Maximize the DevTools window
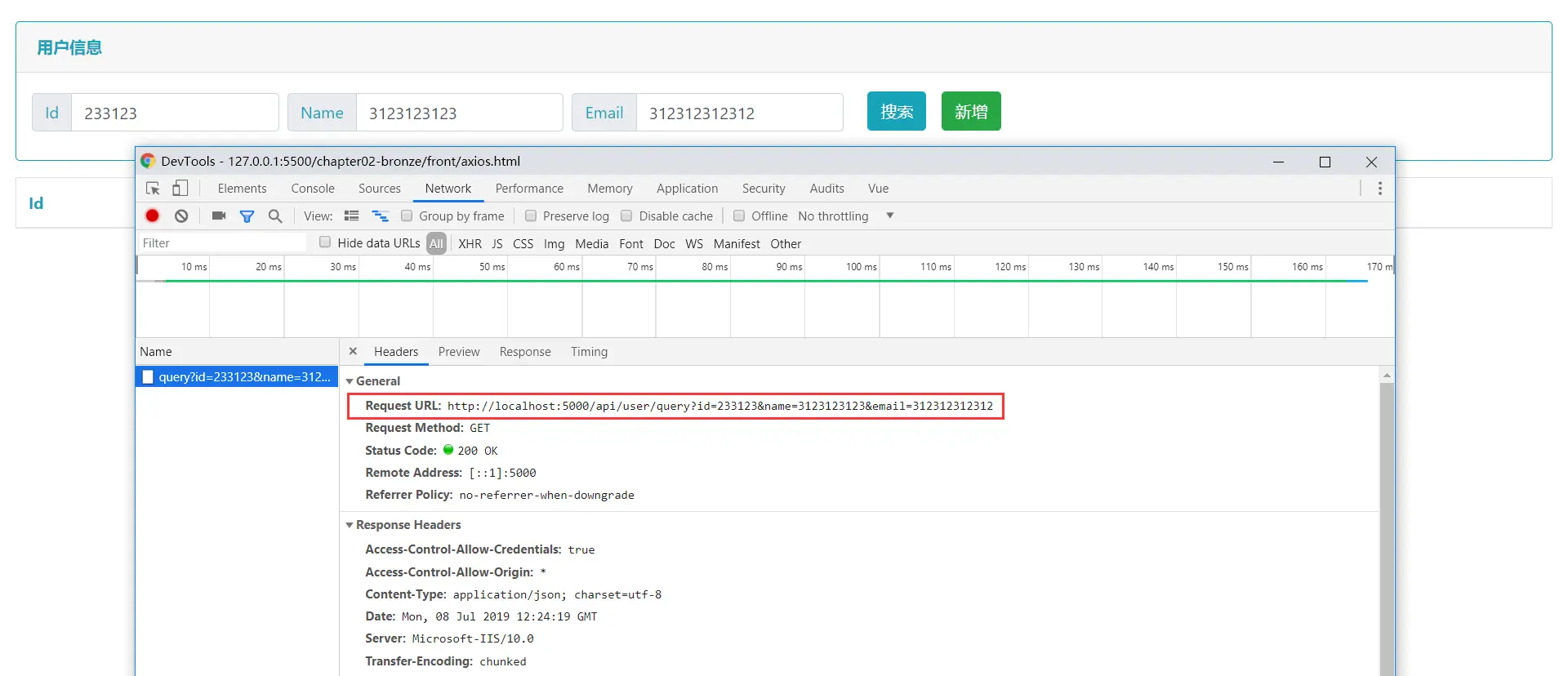This screenshot has height=676, width=1568. pos(1325,162)
